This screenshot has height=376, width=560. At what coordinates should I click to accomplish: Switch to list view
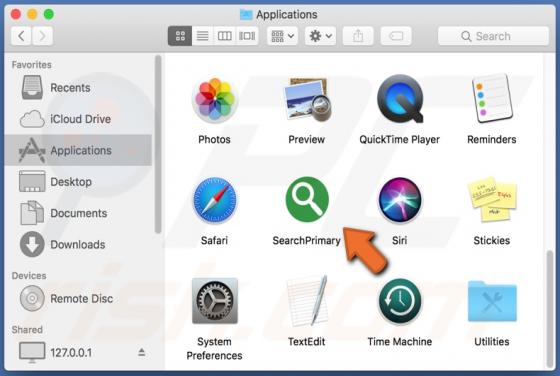coord(202,36)
